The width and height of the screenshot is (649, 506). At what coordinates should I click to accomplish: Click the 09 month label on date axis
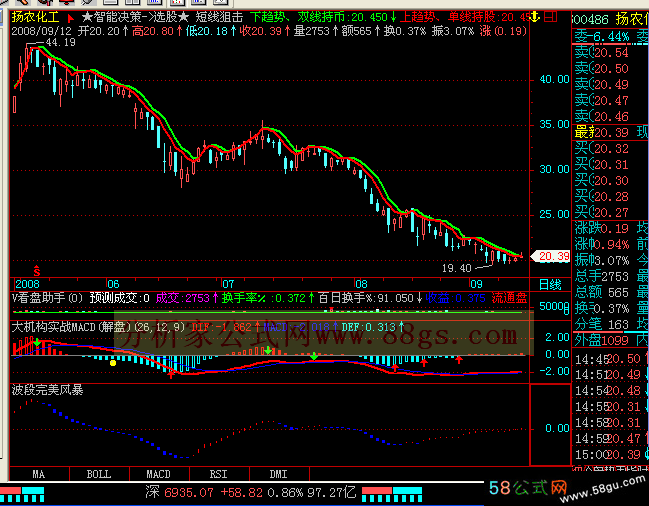tap(476, 284)
